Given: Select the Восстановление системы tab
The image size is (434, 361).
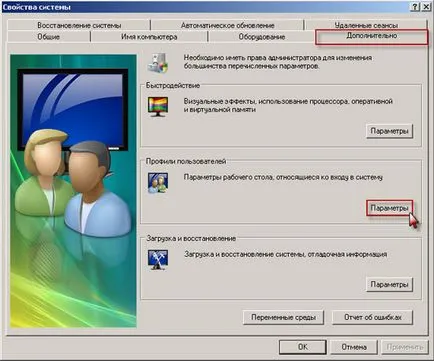Looking at the screenshot, I should (x=79, y=25).
